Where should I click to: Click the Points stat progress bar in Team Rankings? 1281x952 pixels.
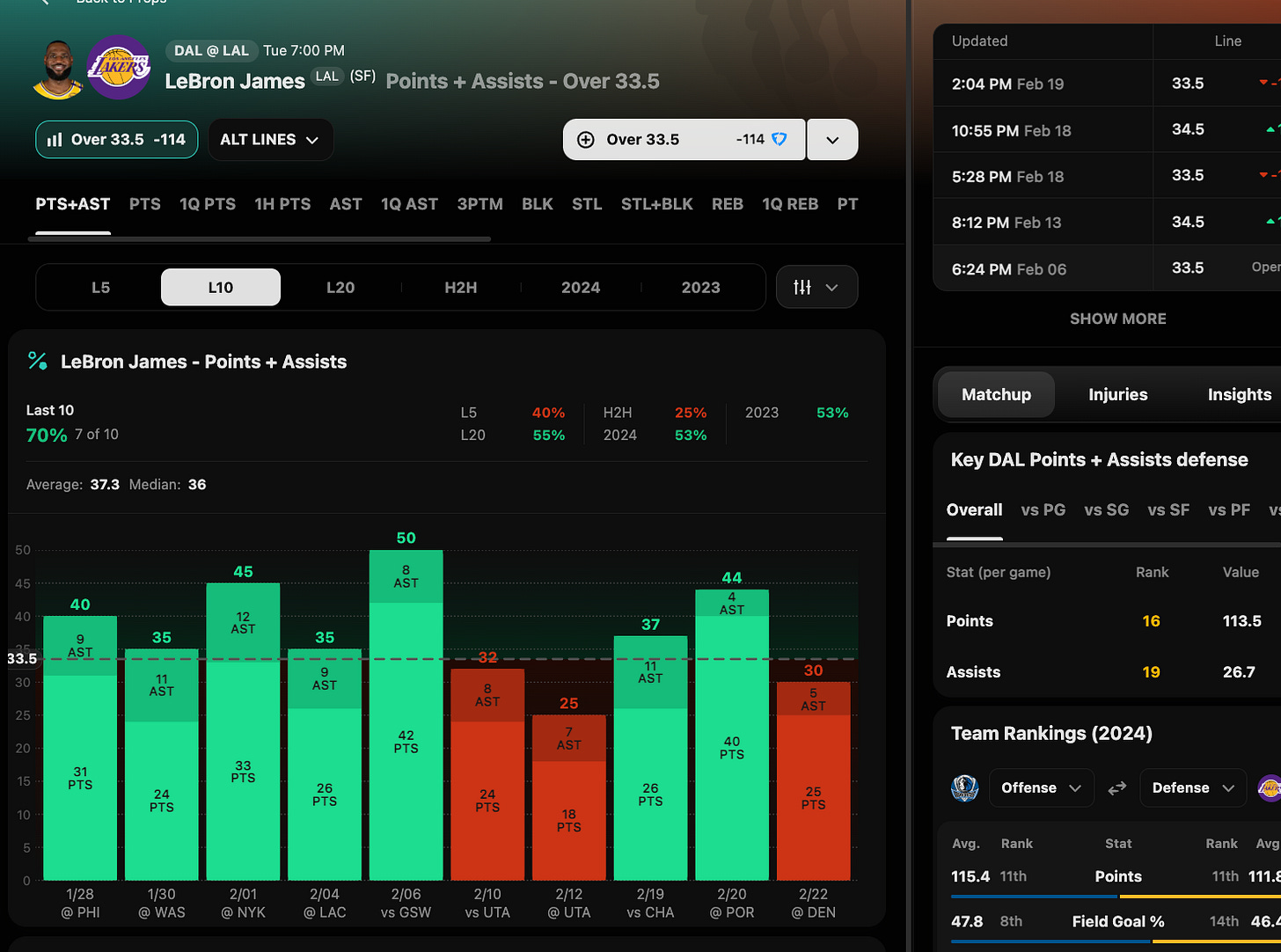(x=1116, y=897)
